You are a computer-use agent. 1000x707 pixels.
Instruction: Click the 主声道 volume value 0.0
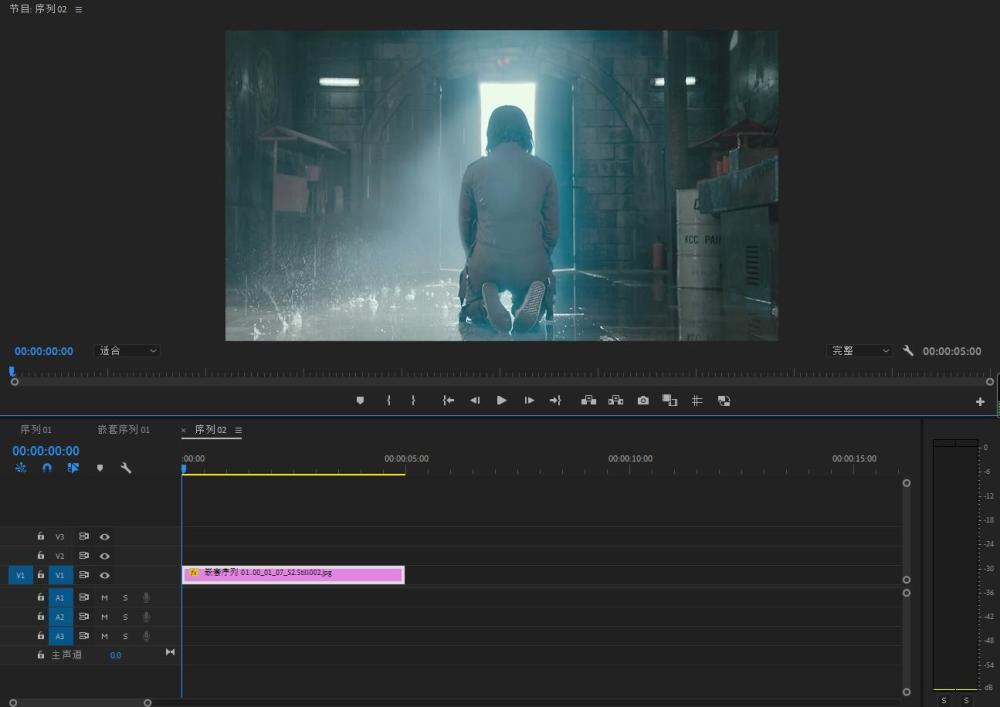click(116, 655)
